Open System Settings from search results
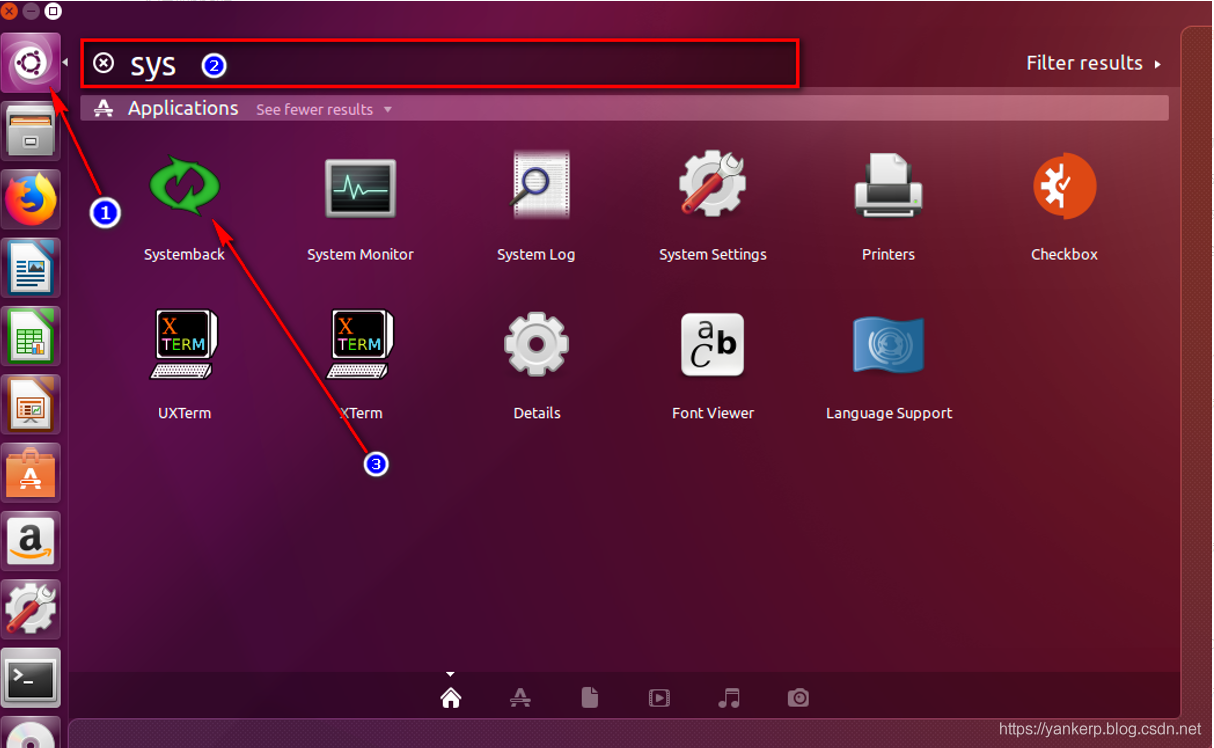The image size is (1214, 748). click(x=712, y=184)
